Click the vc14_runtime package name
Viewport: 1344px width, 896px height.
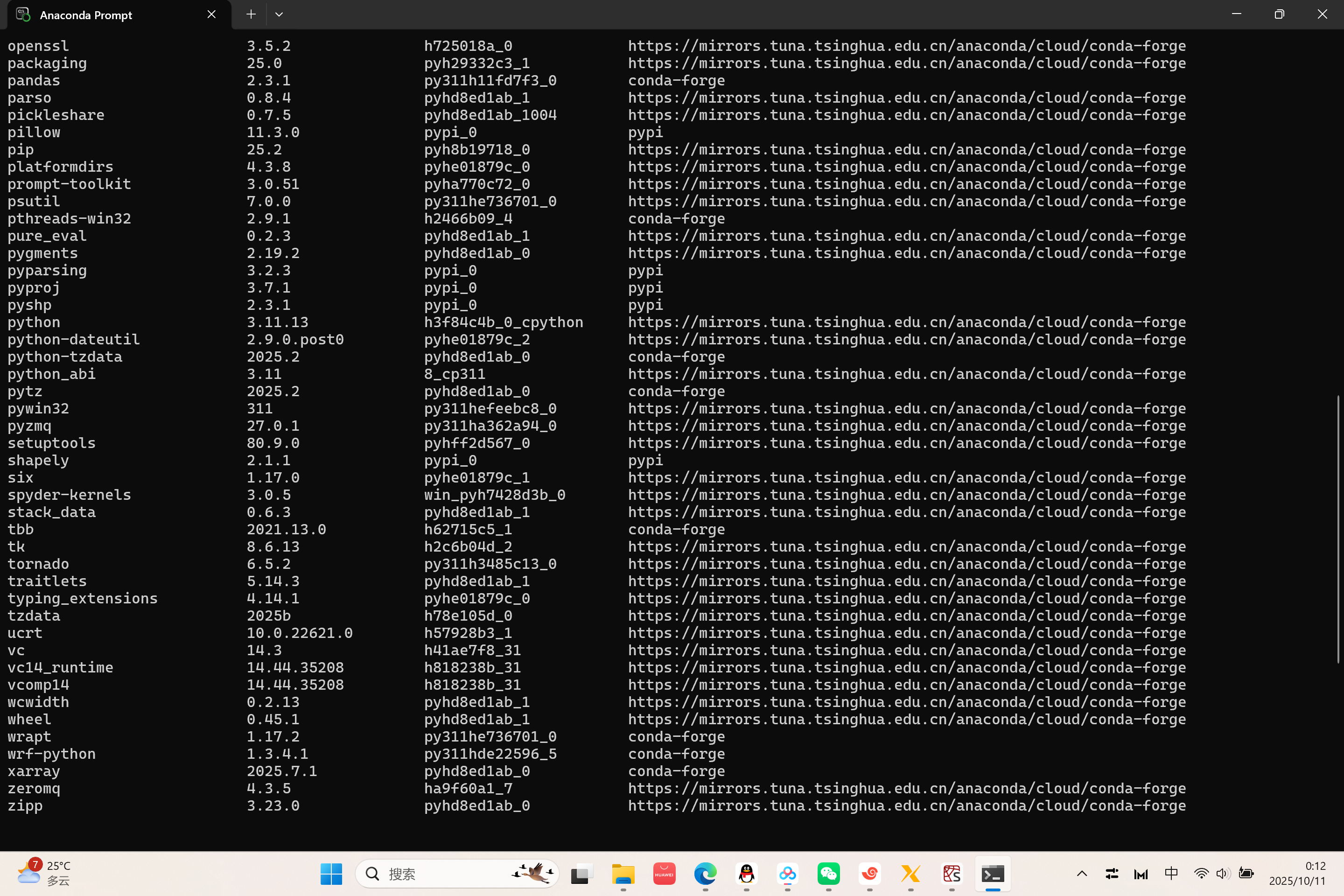tap(60, 667)
